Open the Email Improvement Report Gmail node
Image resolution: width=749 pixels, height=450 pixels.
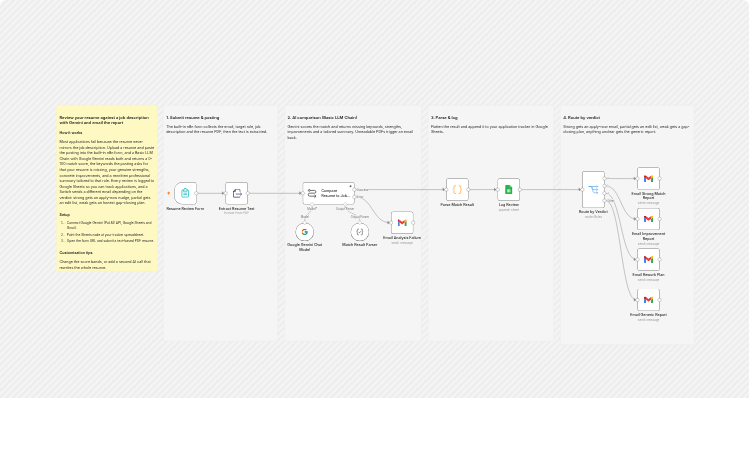tap(648, 219)
